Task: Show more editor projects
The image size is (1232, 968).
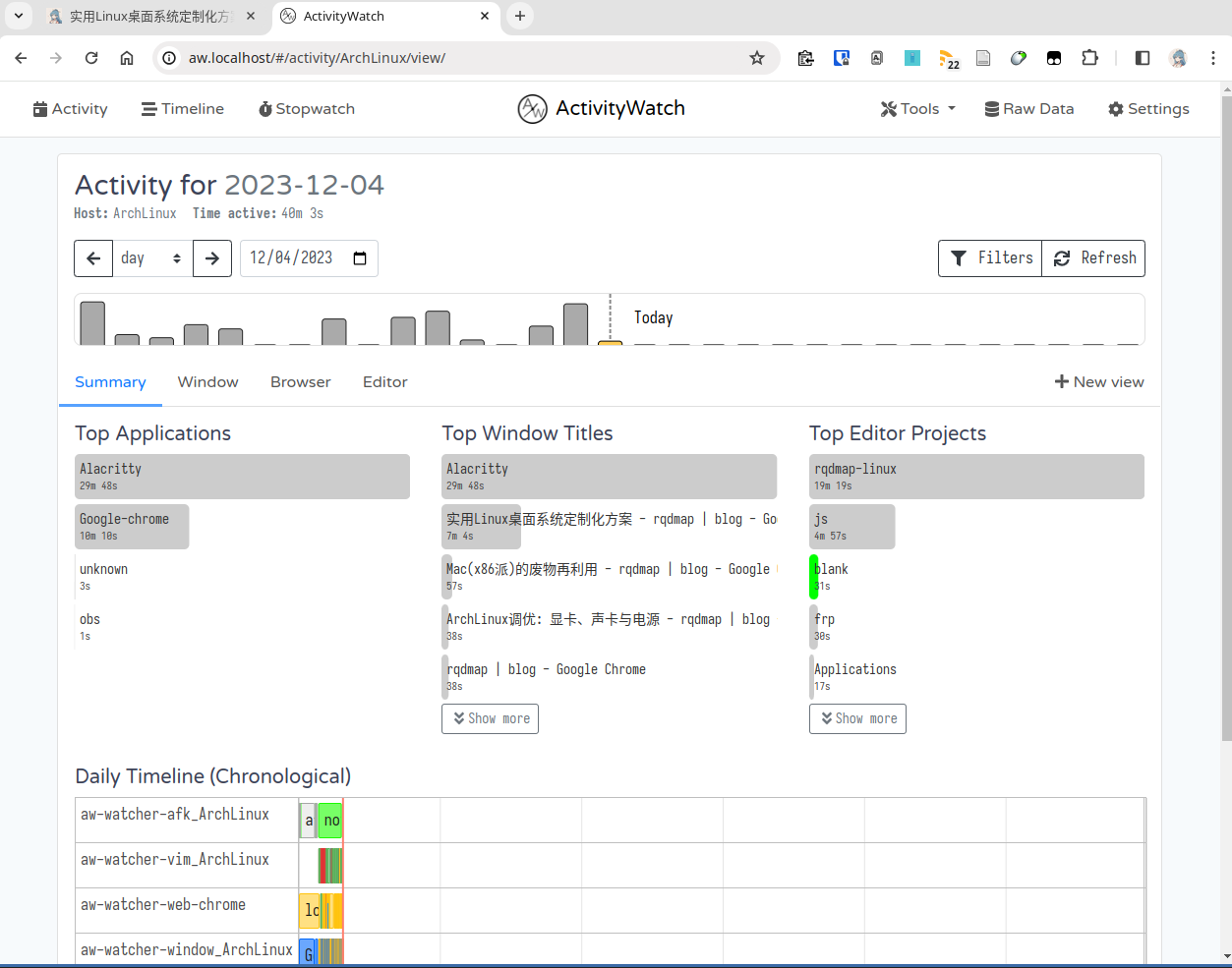Action: click(x=857, y=718)
